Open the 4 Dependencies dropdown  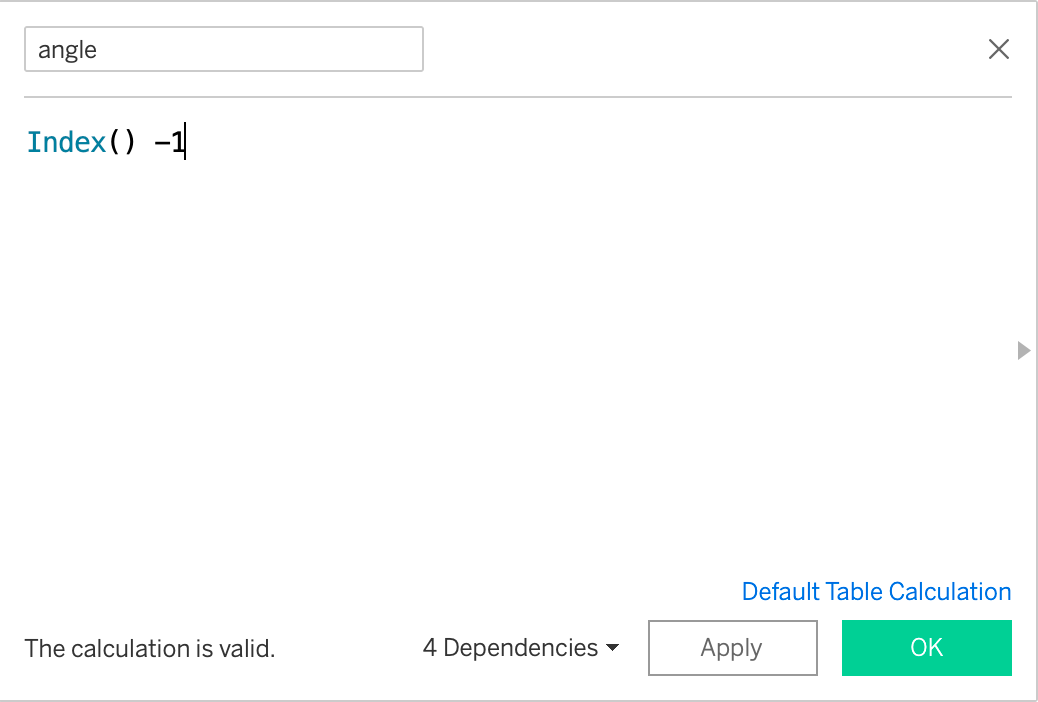pos(520,648)
